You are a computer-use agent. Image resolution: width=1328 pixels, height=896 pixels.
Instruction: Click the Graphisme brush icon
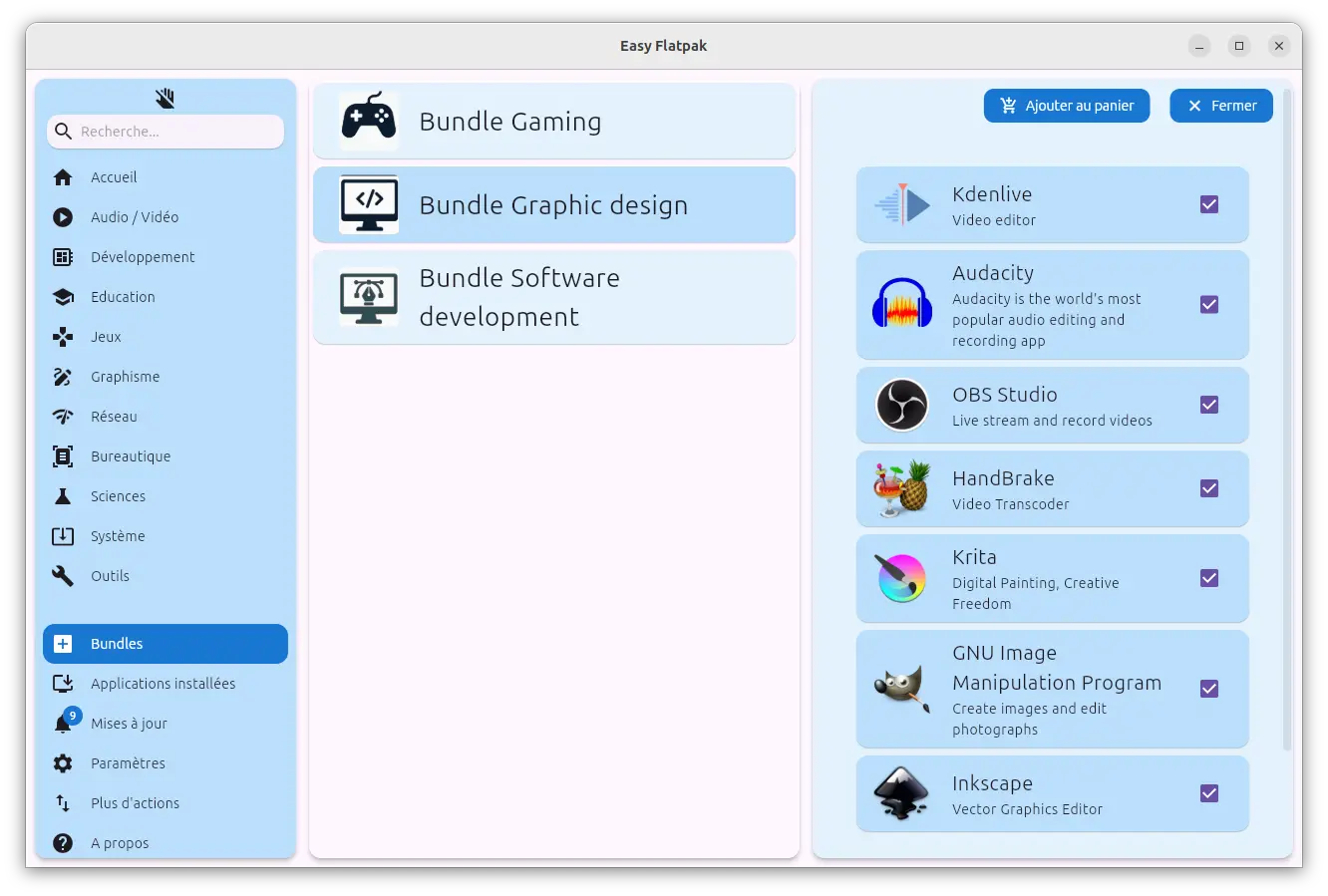tap(63, 377)
